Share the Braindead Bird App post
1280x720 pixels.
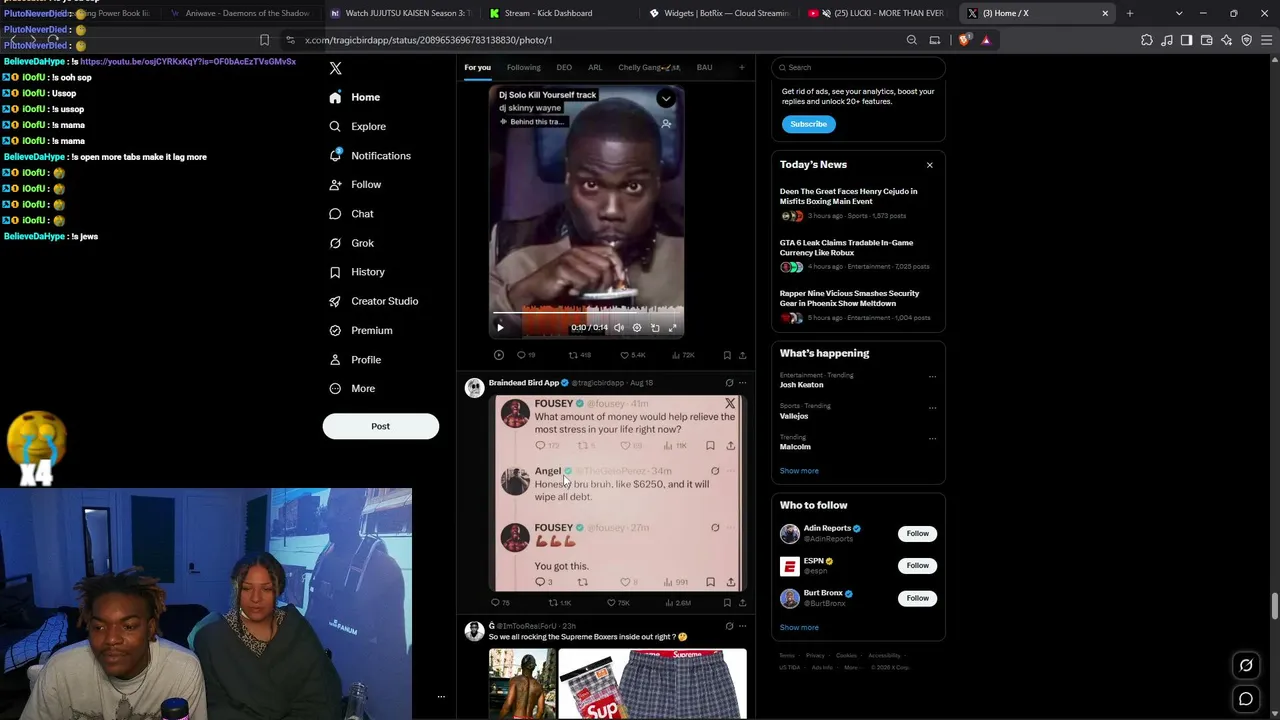click(x=742, y=603)
